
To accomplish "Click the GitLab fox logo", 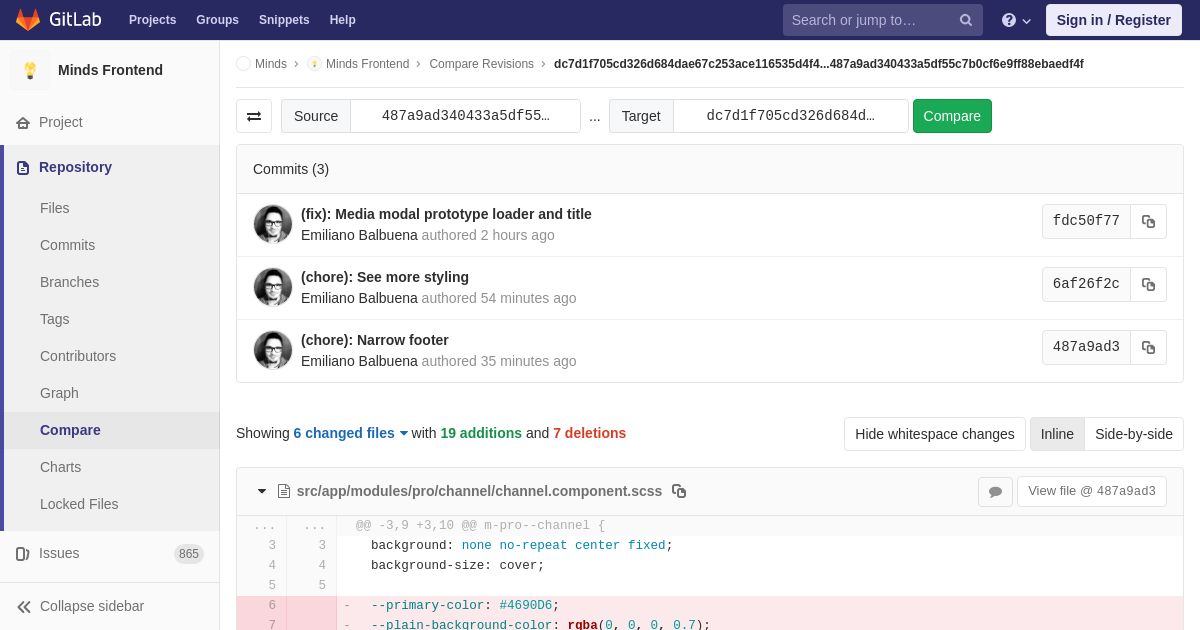I will tap(28, 20).
